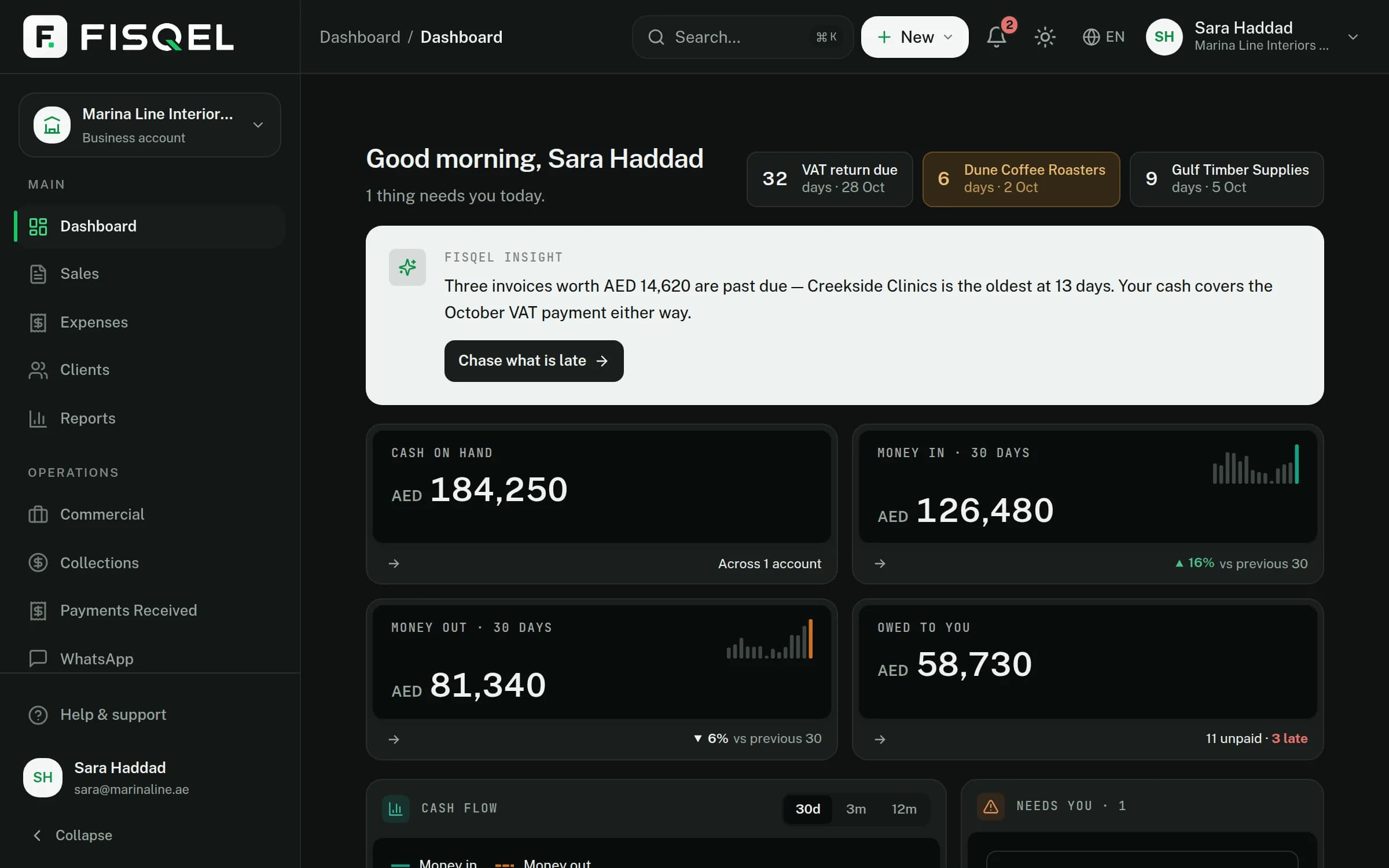Click the Collections dollar icon
Screen dimensions: 1389x868
point(38,563)
